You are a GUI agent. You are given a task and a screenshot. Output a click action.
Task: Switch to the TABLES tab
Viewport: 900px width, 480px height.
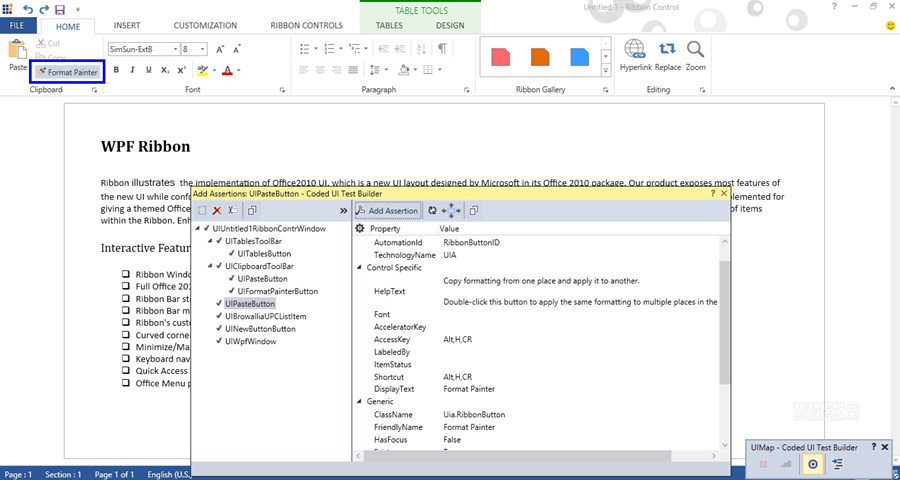389,26
